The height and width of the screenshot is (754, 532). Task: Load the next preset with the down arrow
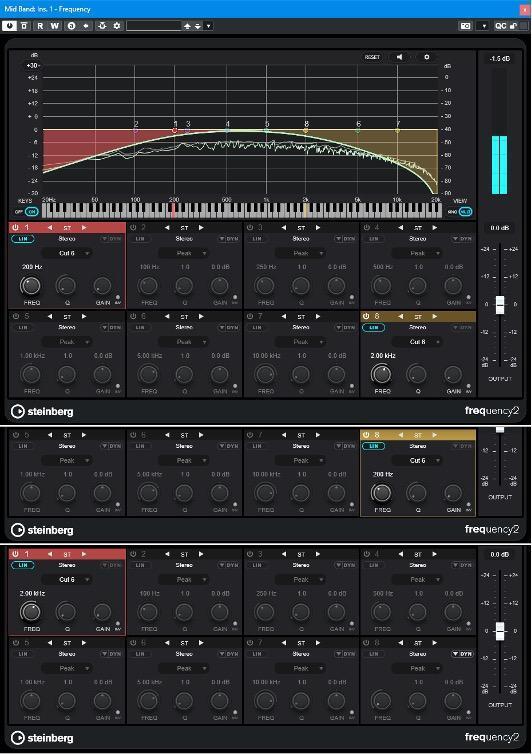[198, 26]
